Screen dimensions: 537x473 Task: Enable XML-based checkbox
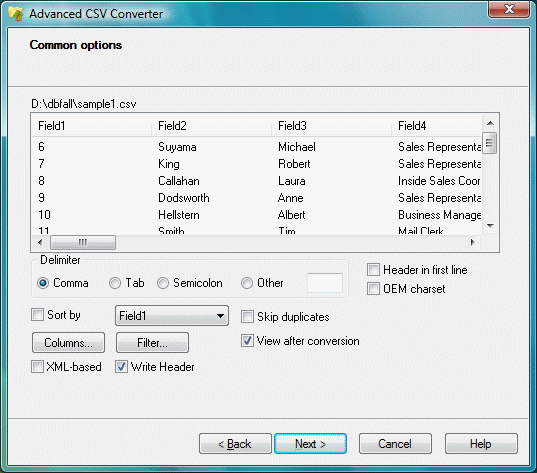click(37, 366)
